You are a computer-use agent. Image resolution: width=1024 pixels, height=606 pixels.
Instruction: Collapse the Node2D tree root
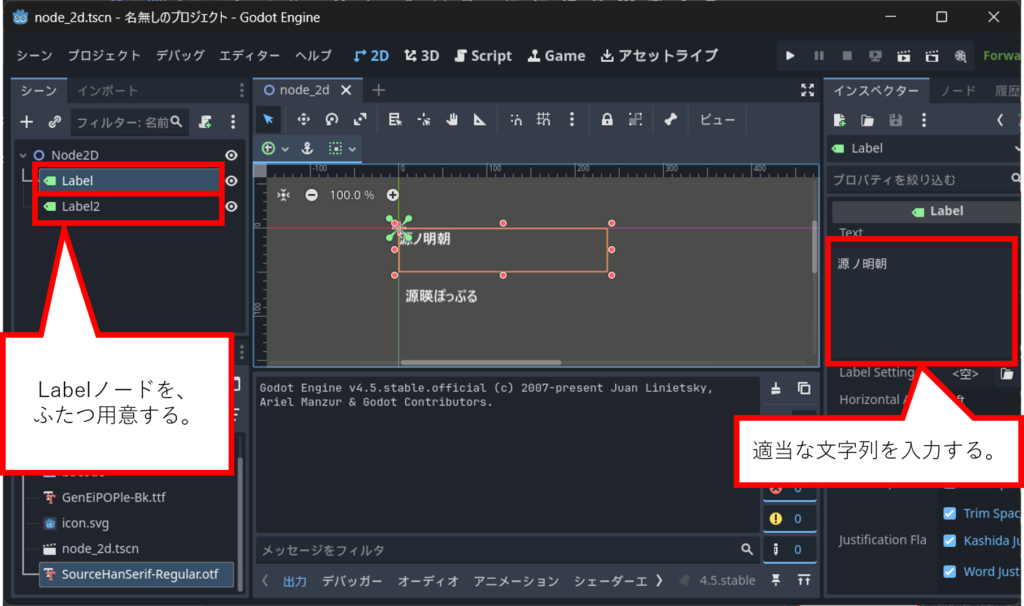click(24, 155)
